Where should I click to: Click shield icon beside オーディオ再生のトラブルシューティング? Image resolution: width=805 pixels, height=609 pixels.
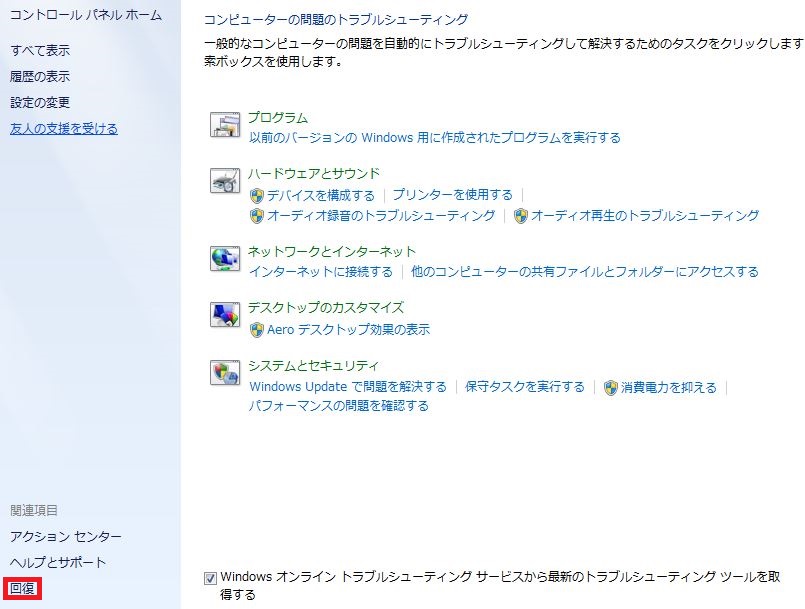[x=520, y=215]
